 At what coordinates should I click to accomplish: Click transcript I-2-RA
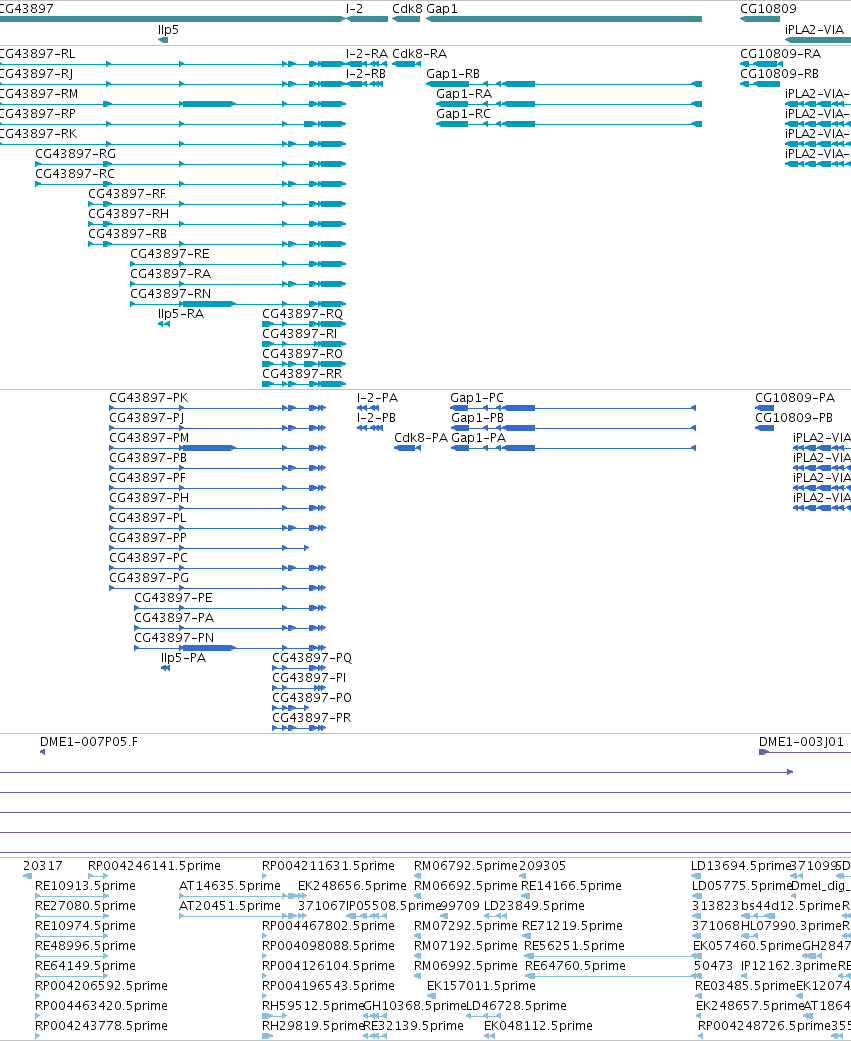coord(366,64)
